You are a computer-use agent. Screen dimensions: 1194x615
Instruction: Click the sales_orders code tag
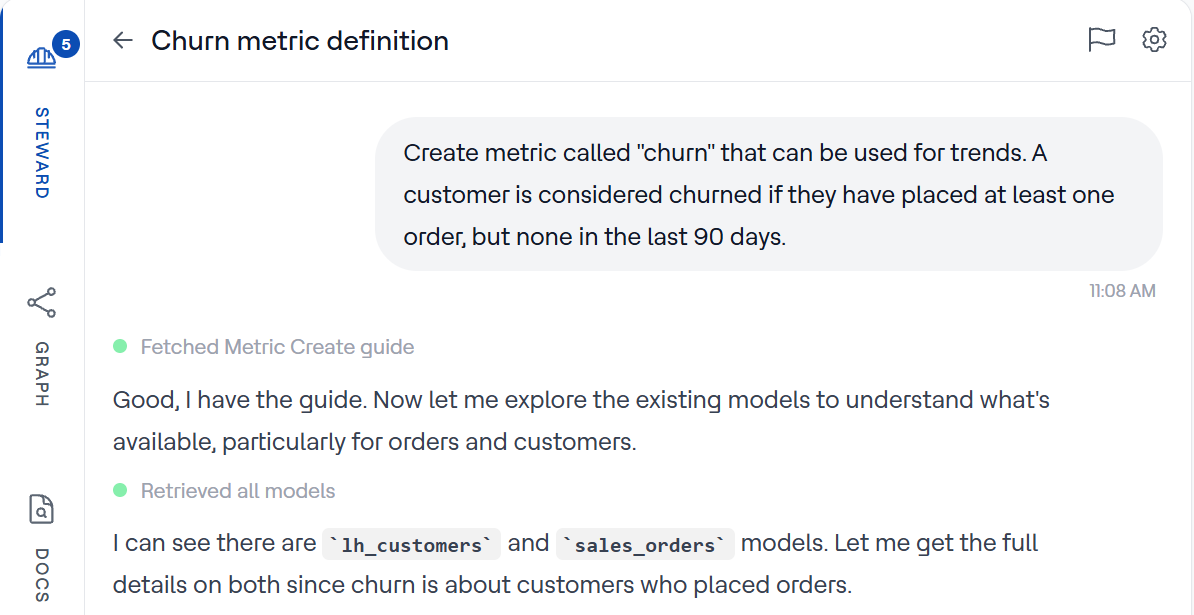pos(646,544)
